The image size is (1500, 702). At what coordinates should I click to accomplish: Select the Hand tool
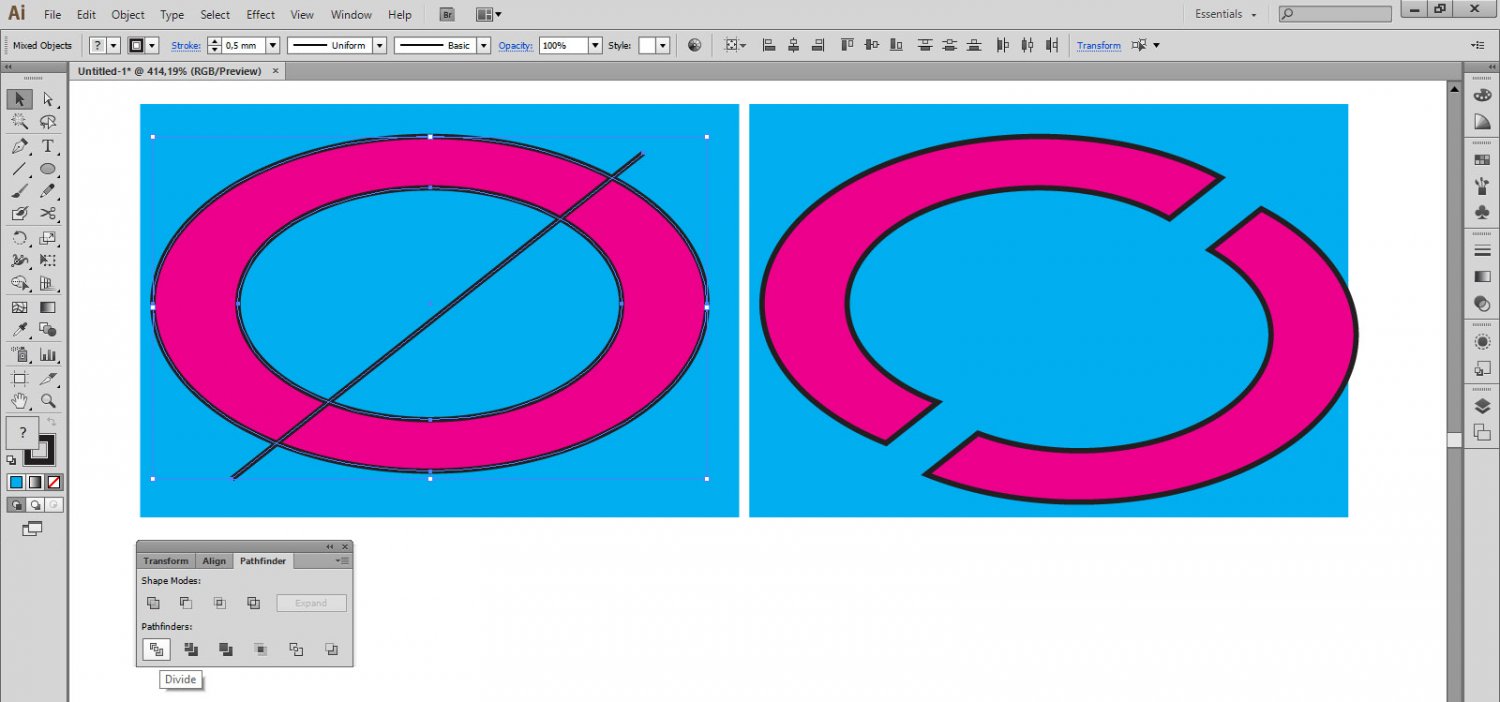19,401
